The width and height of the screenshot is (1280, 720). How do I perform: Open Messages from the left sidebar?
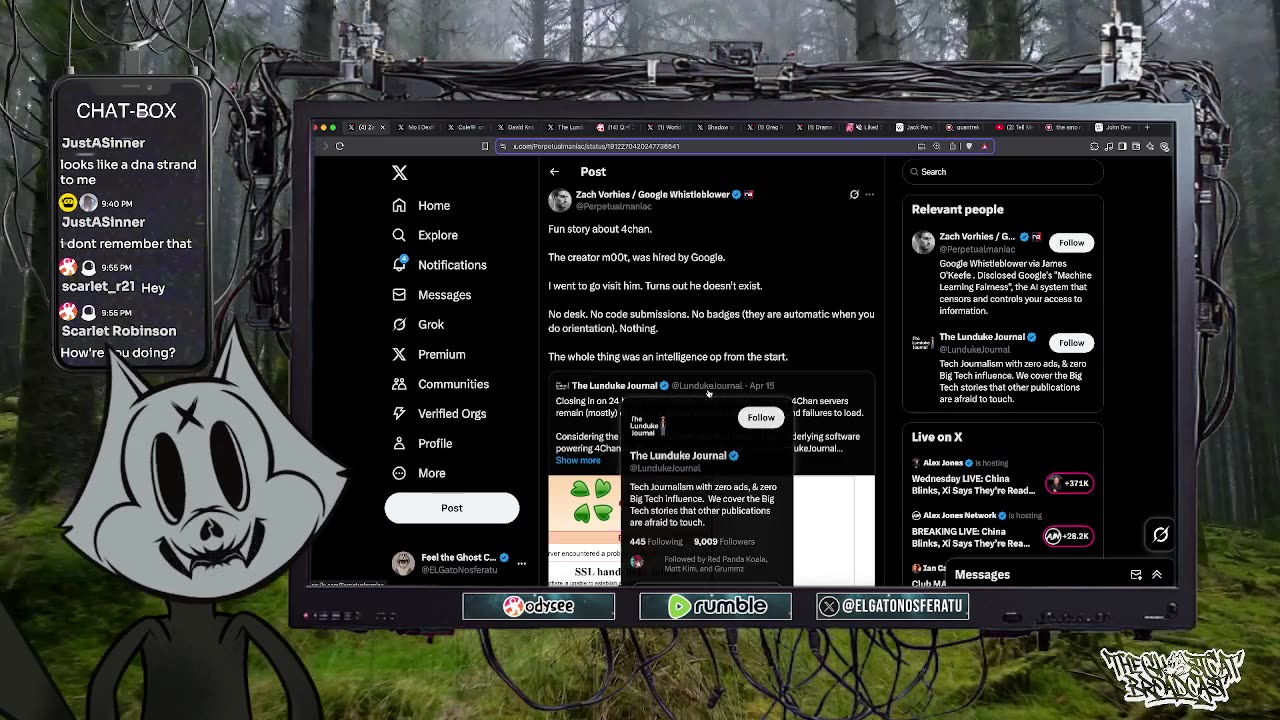(x=431, y=295)
